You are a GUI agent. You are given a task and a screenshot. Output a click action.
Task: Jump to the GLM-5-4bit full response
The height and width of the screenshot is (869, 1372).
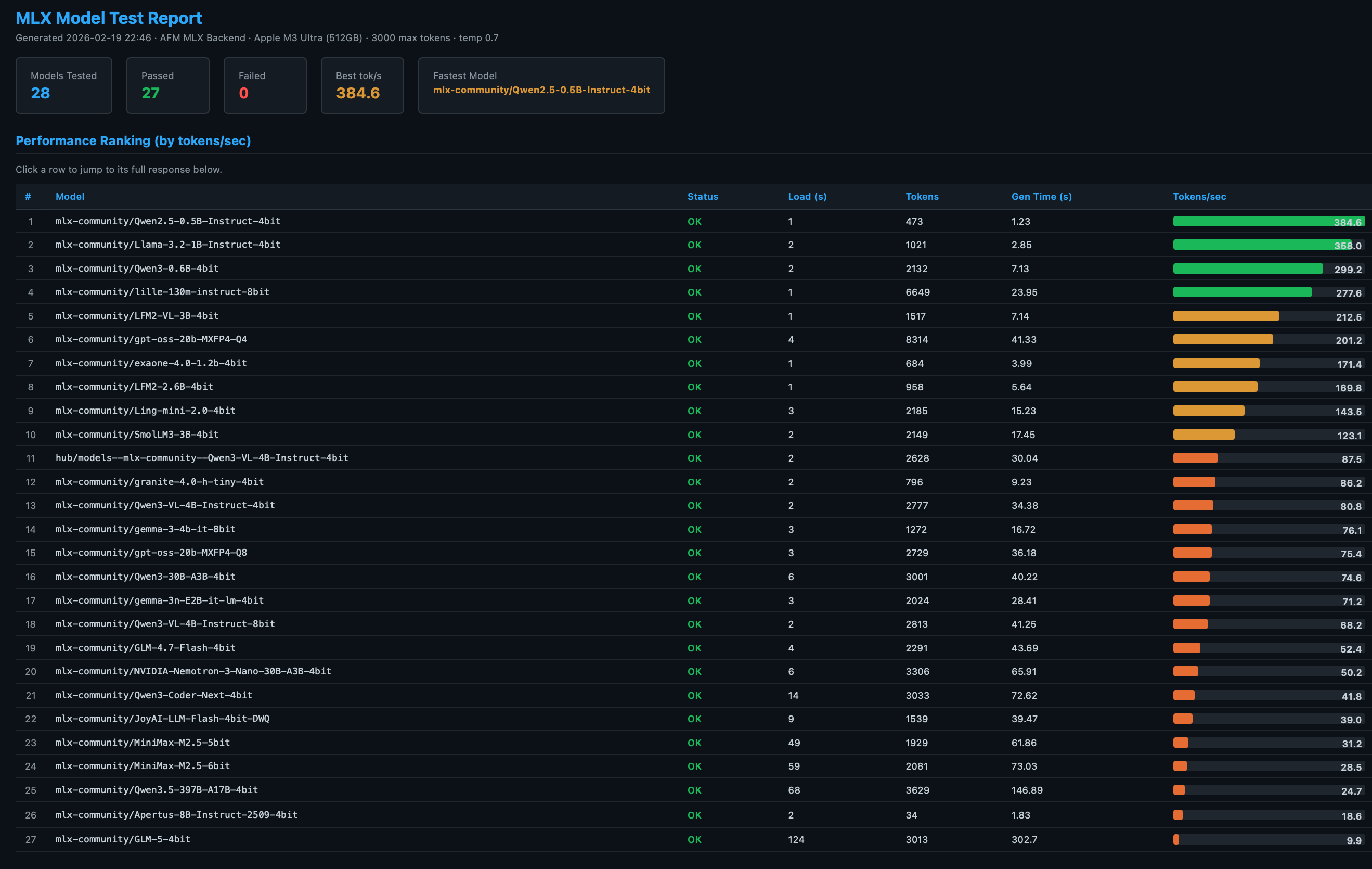point(342,839)
